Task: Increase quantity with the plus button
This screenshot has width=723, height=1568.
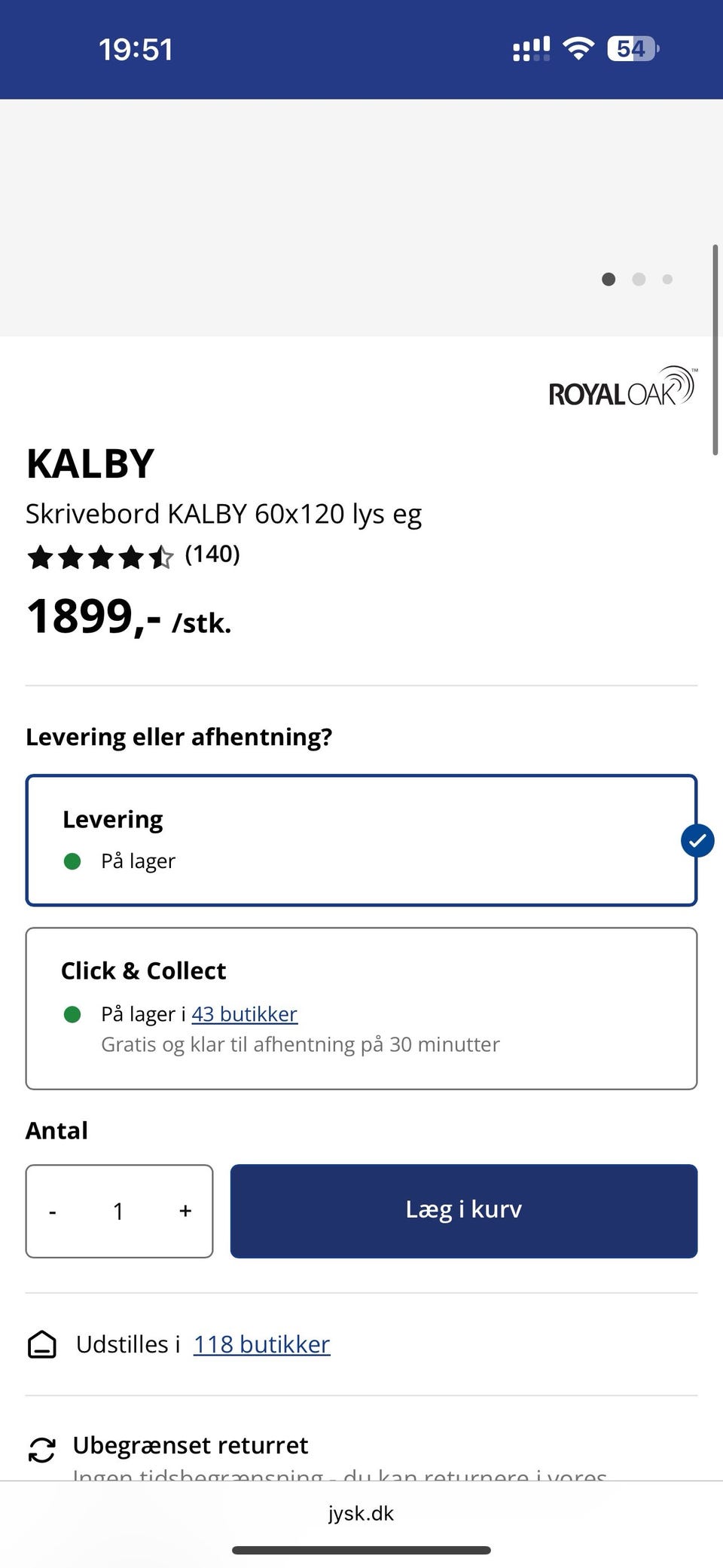Action: [x=185, y=1212]
